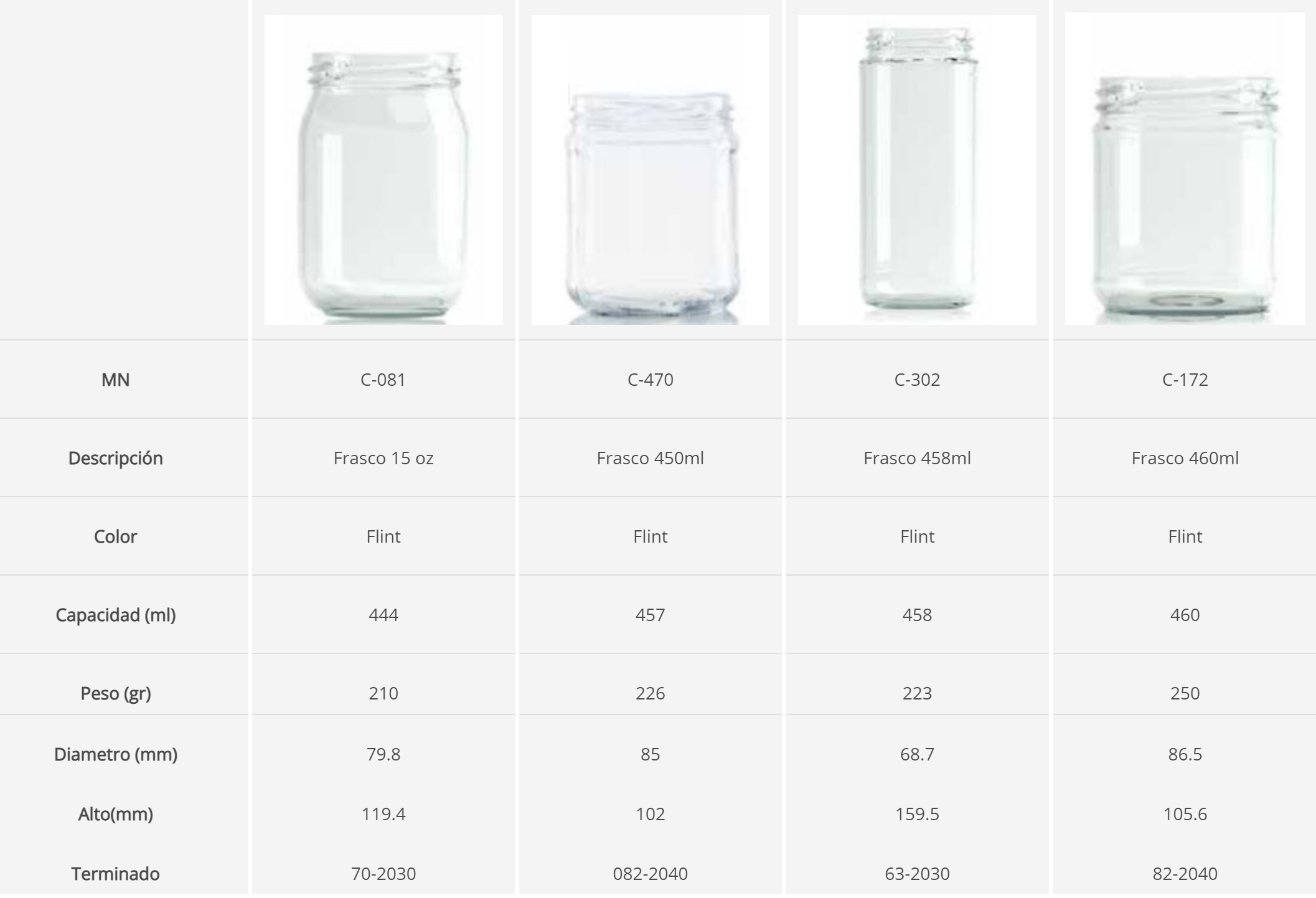This screenshot has width=1316, height=898.
Task: Click the 082-2040 finish value
Action: coord(650,874)
